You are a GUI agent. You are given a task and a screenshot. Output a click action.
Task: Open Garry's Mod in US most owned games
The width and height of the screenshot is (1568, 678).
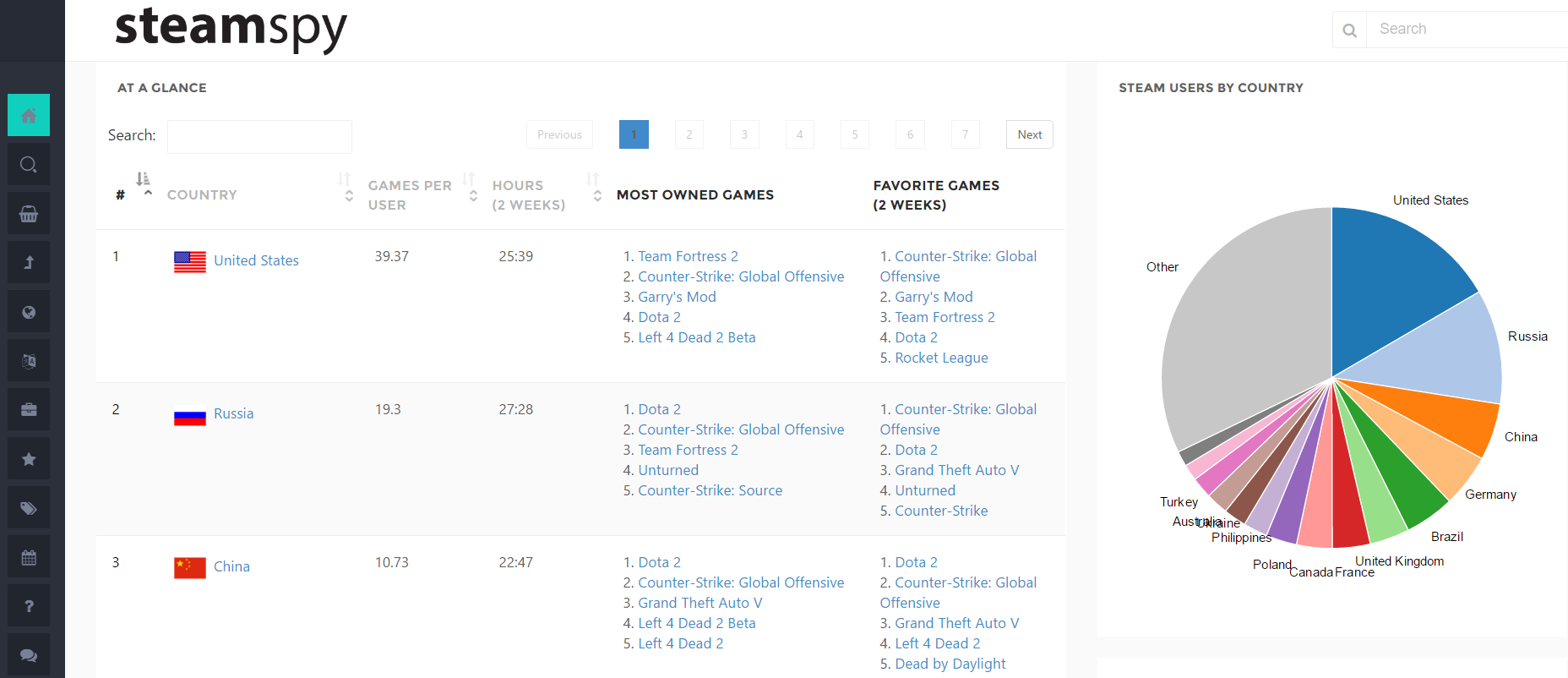point(677,297)
